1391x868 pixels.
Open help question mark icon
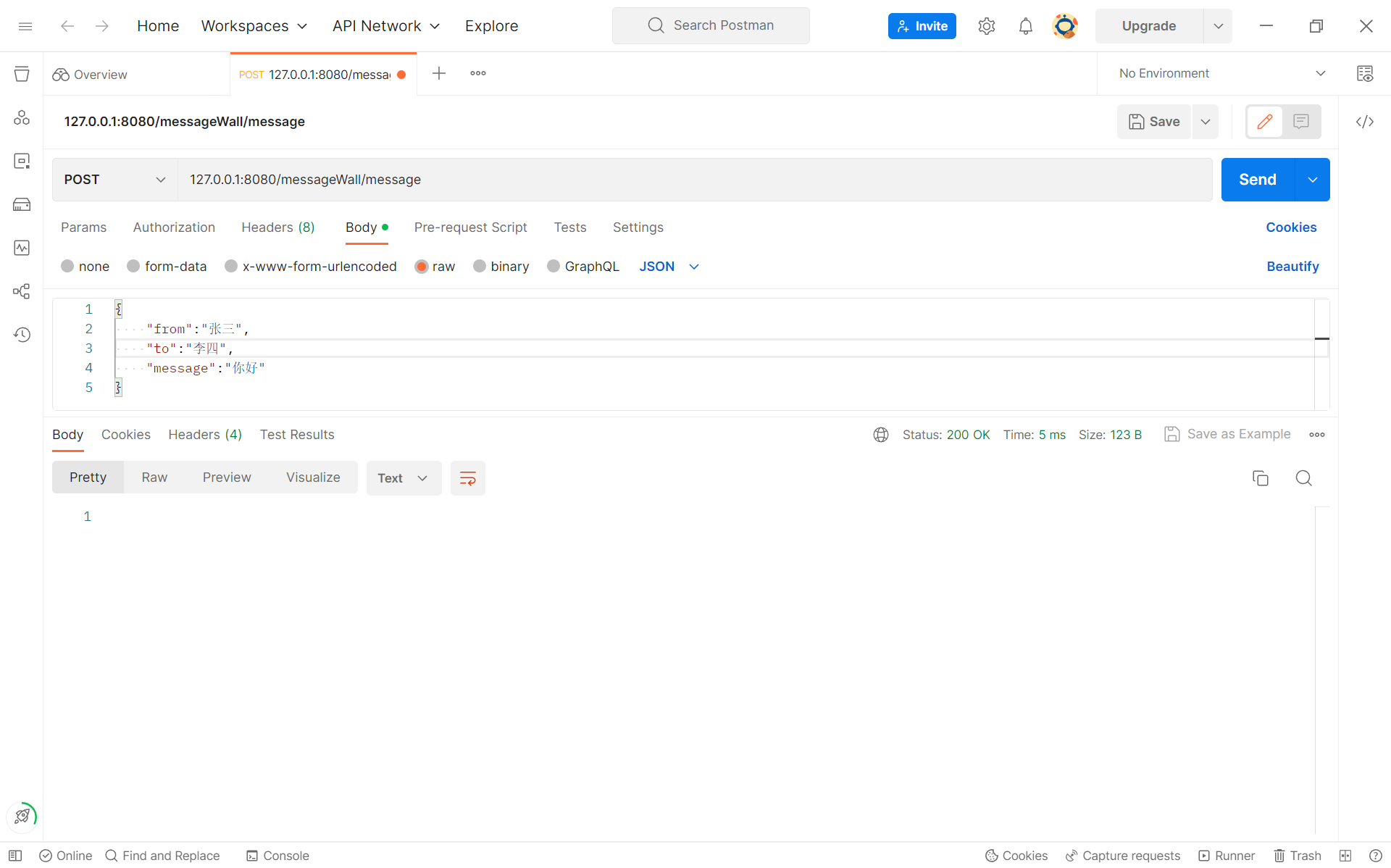(1376, 856)
